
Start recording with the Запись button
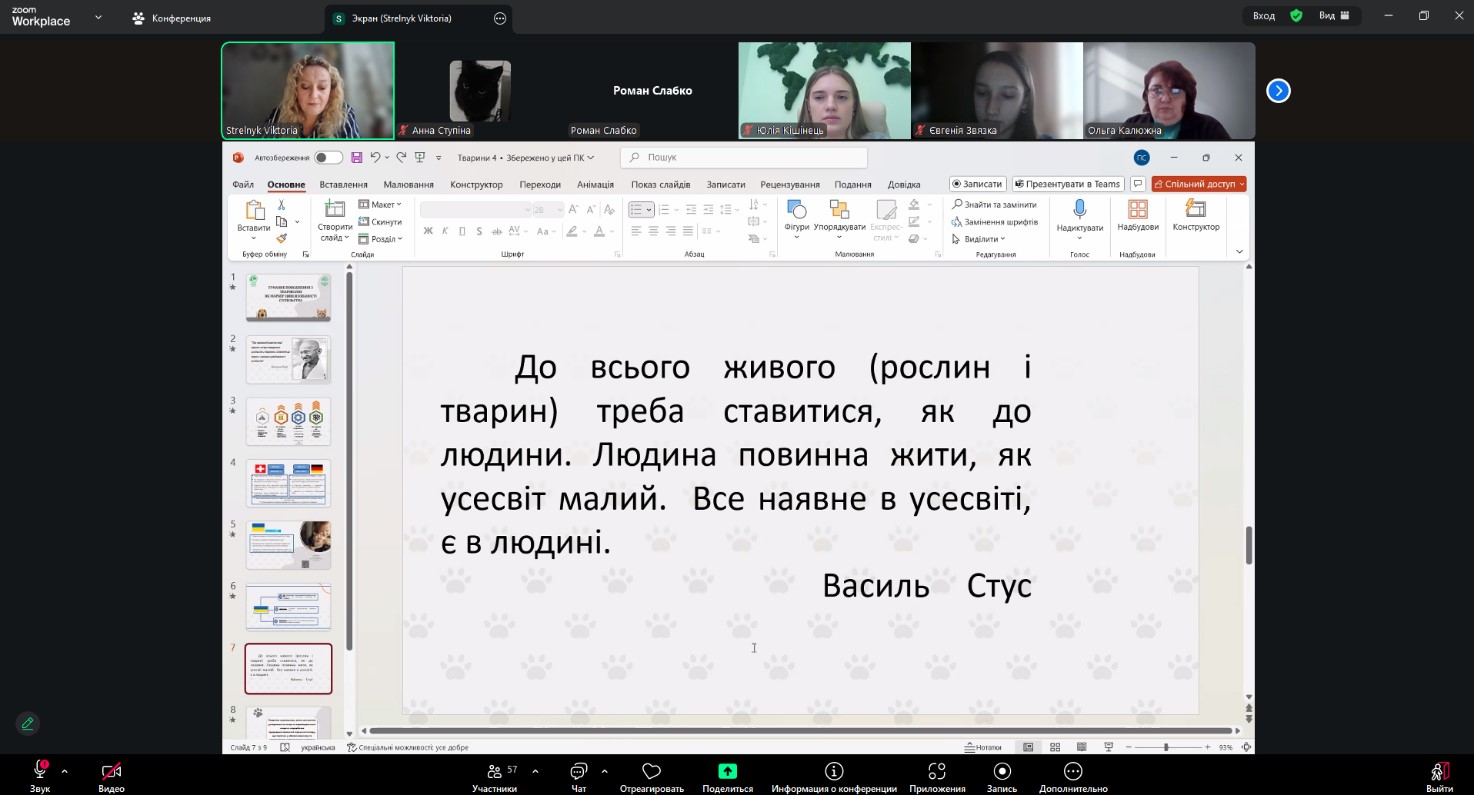pyautogui.click(x=1001, y=772)
